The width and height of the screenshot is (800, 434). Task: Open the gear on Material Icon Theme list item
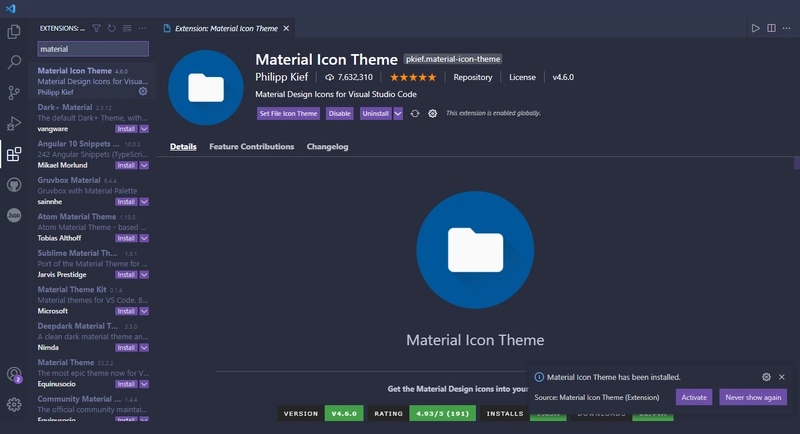click(143, 91)
